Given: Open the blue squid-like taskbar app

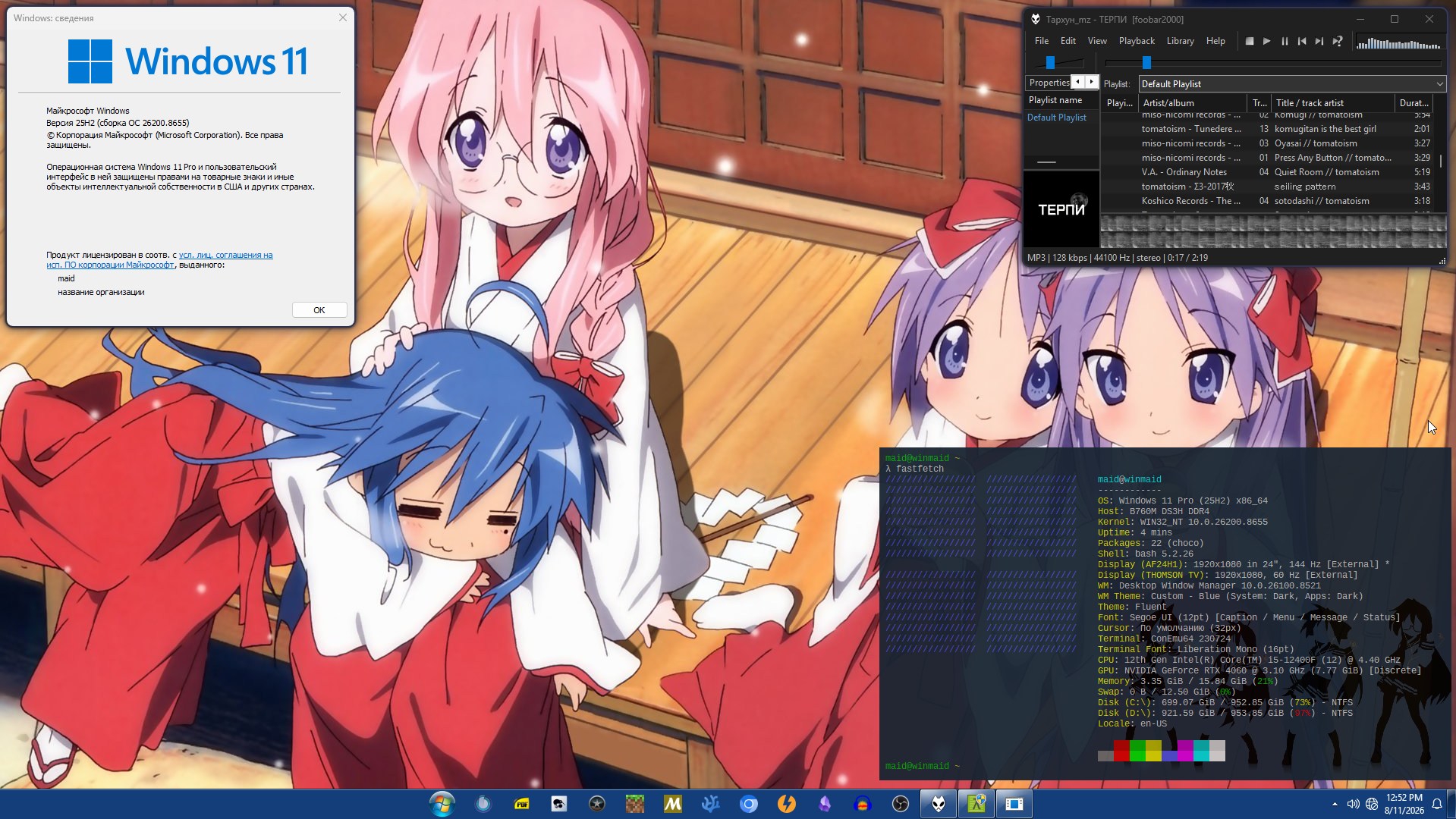Looking at the screenshot, I should point(711,804).
